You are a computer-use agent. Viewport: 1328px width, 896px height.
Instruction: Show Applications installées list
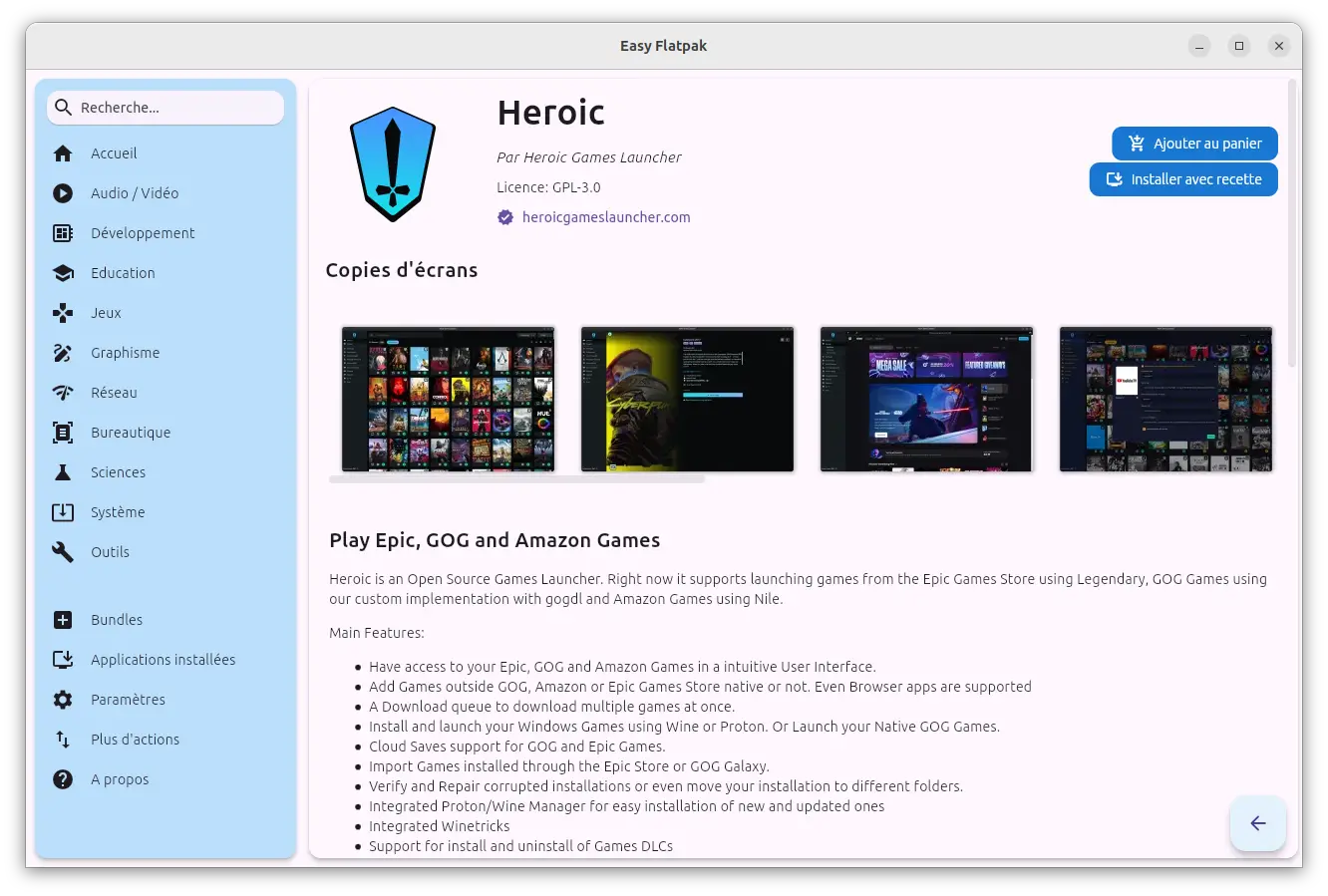click(166, 660)
